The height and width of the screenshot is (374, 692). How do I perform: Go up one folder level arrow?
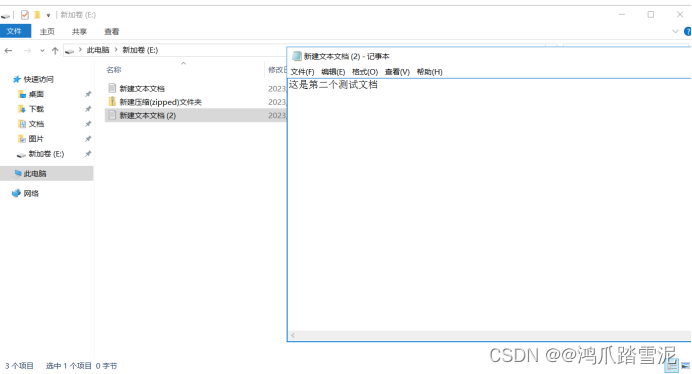[55, 51]
